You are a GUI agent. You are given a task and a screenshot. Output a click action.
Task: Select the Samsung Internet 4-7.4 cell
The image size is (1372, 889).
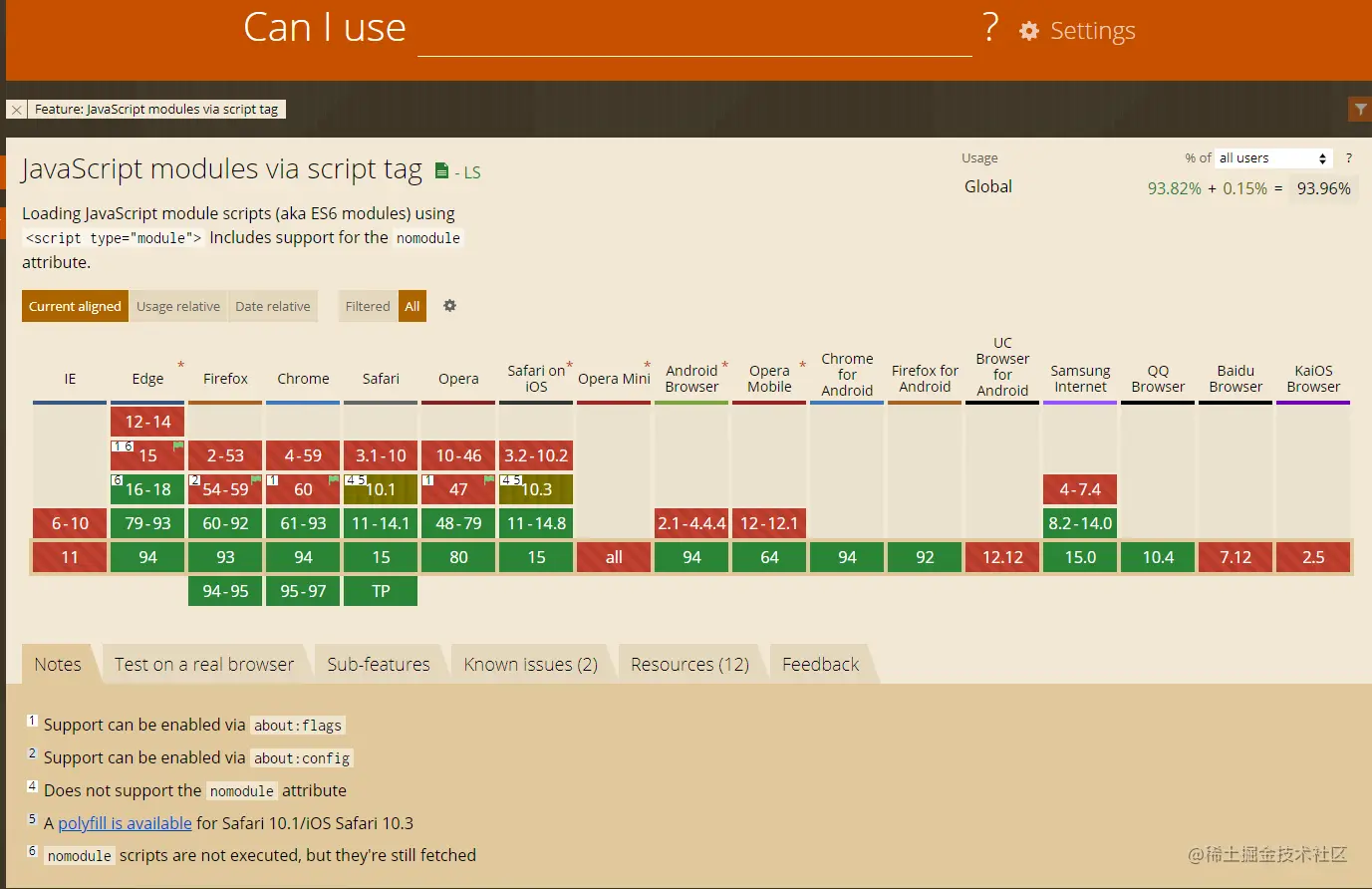[x=1080, y=489]
